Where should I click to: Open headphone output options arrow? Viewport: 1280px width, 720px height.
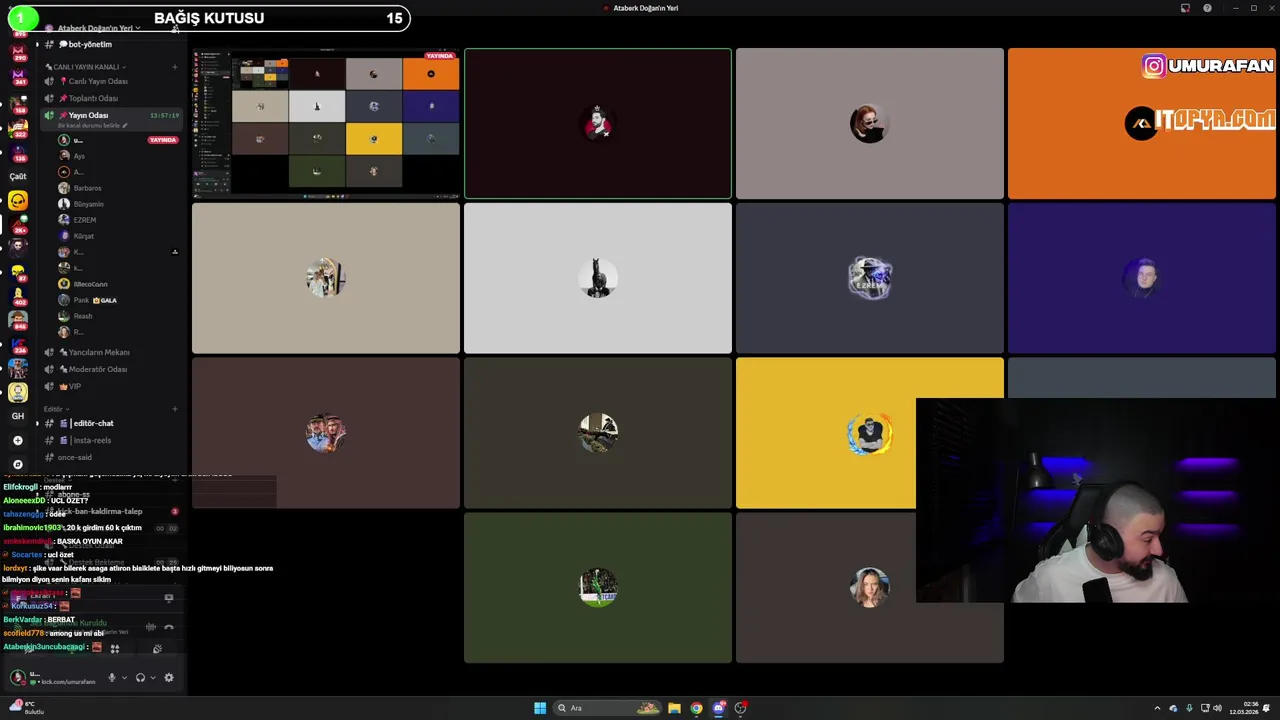click(x=152, y=678)
